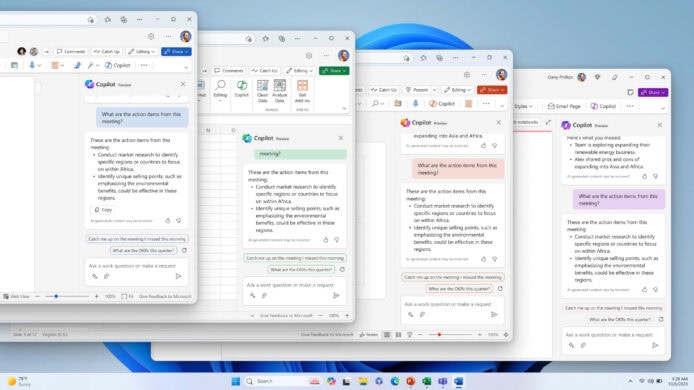Expand the Styles dropdown in OneNote

[x=524, y=106]
